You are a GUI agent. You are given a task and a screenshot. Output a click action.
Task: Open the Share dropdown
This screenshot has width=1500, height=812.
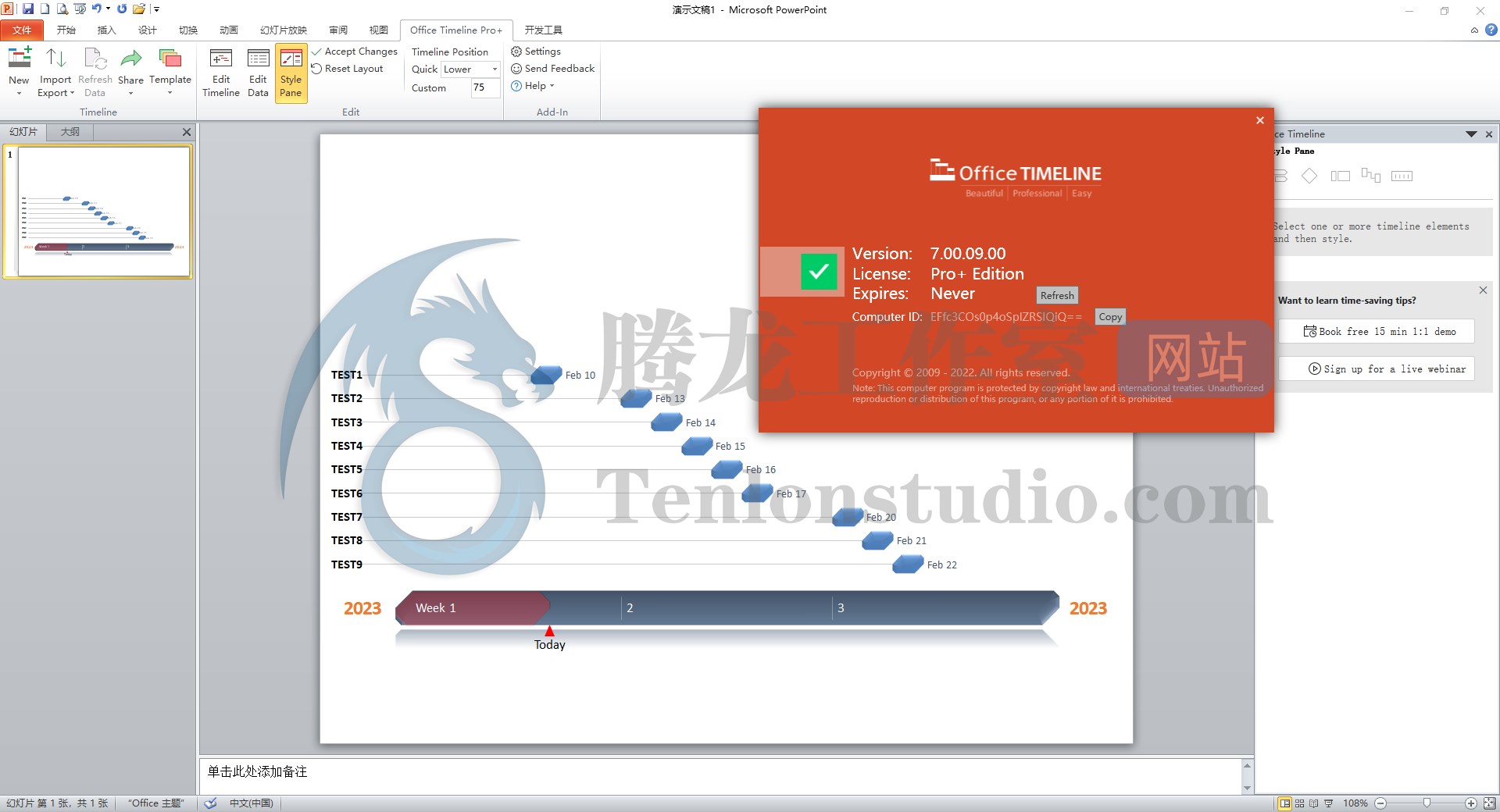130,72
